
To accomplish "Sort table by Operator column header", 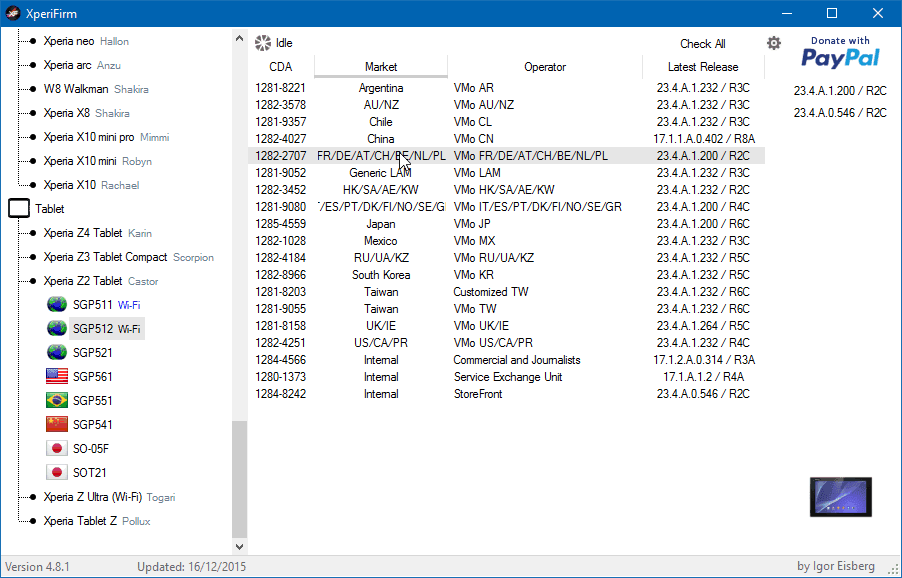I will [545, 67].
